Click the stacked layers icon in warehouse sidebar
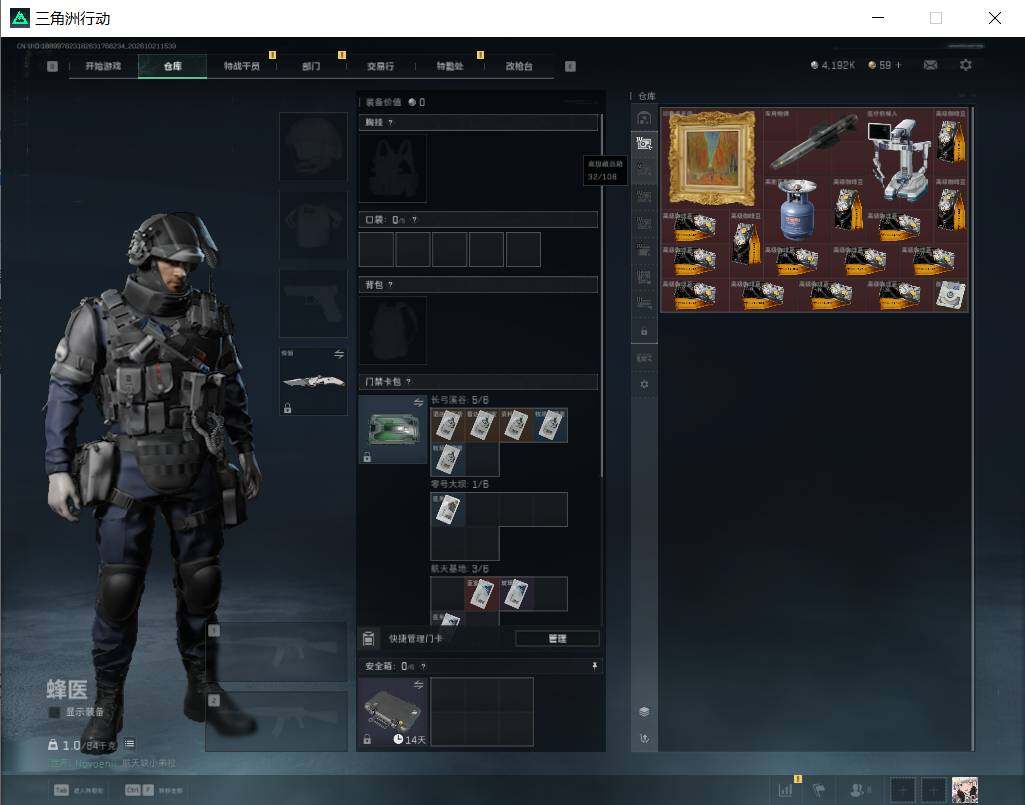The width and height of the screenshot is (1025, 805). pos(644,711)
